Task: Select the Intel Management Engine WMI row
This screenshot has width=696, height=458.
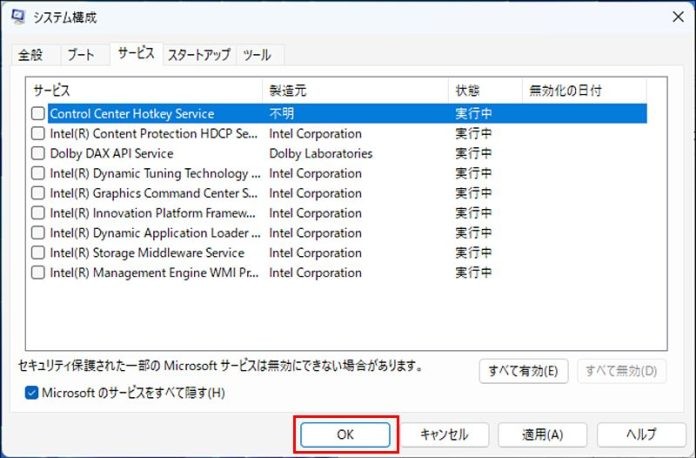Action: pos(155,273)
